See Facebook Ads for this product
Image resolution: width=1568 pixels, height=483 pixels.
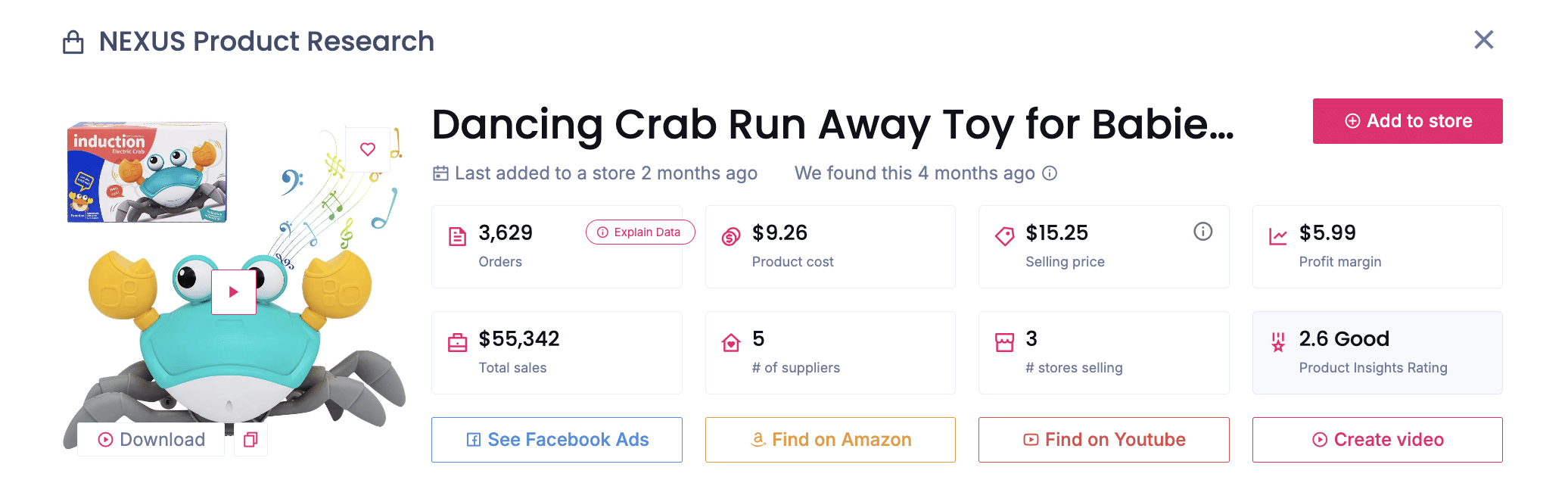tap(556, 440)
